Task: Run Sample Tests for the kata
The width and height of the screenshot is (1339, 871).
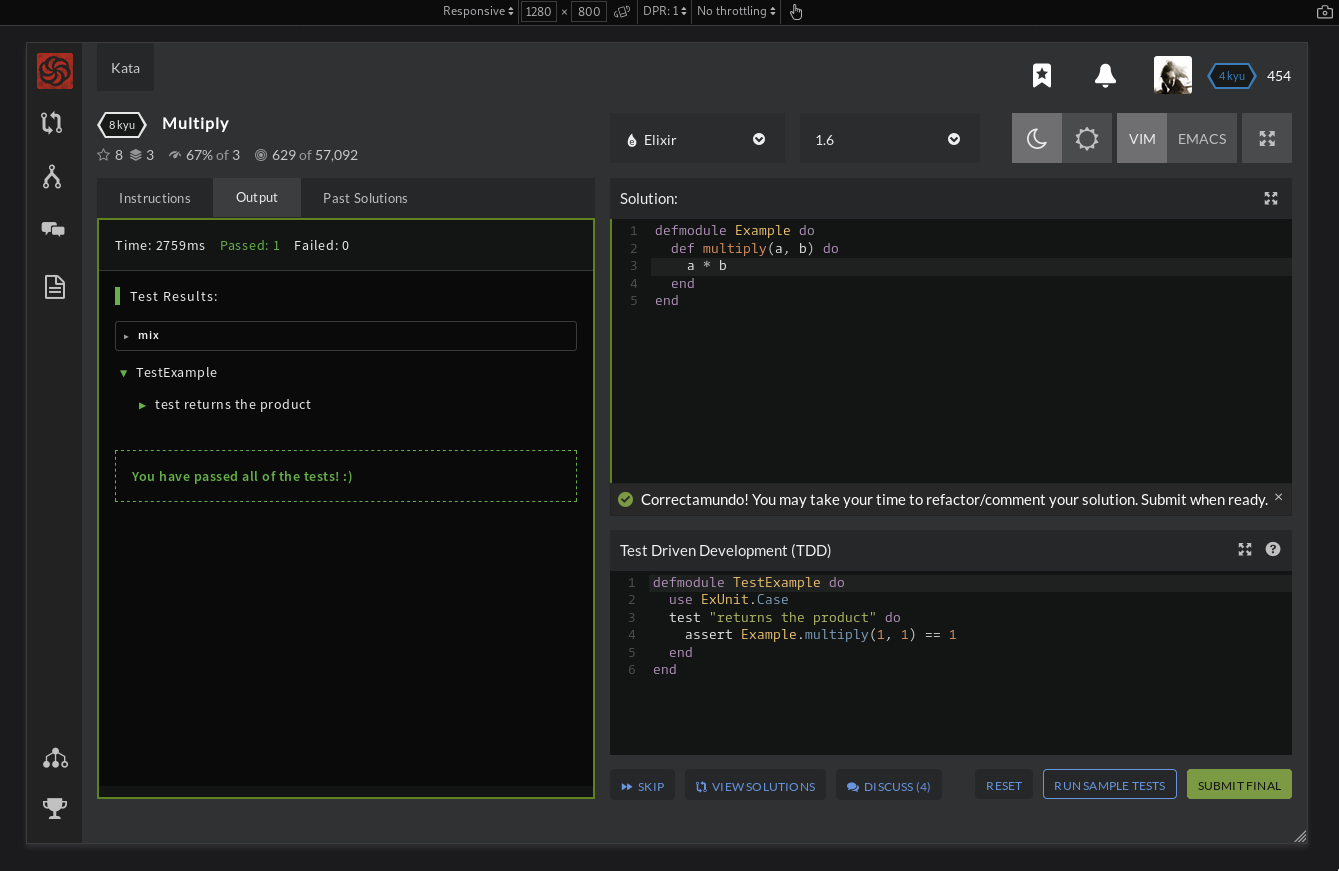Action: coord(1109,784)
